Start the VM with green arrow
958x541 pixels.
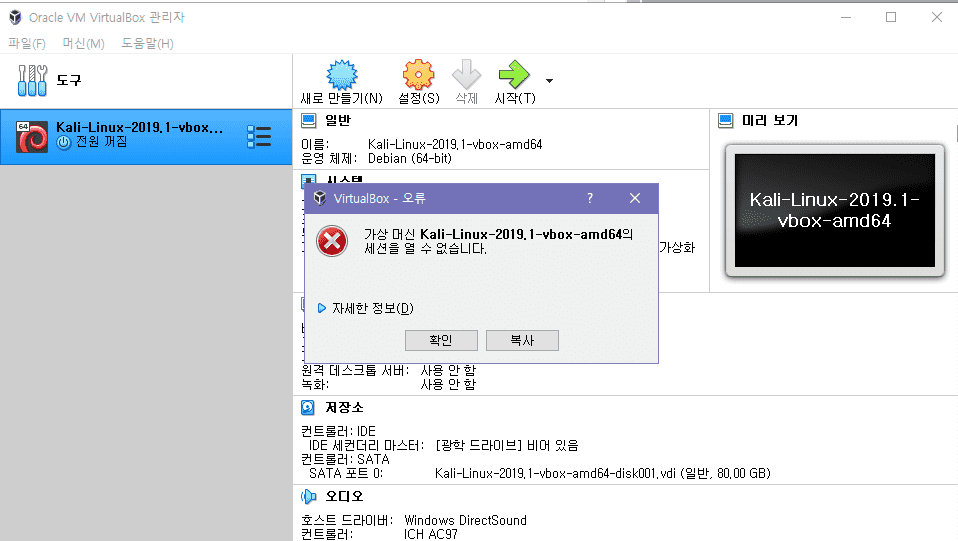[x=514, y=75]
